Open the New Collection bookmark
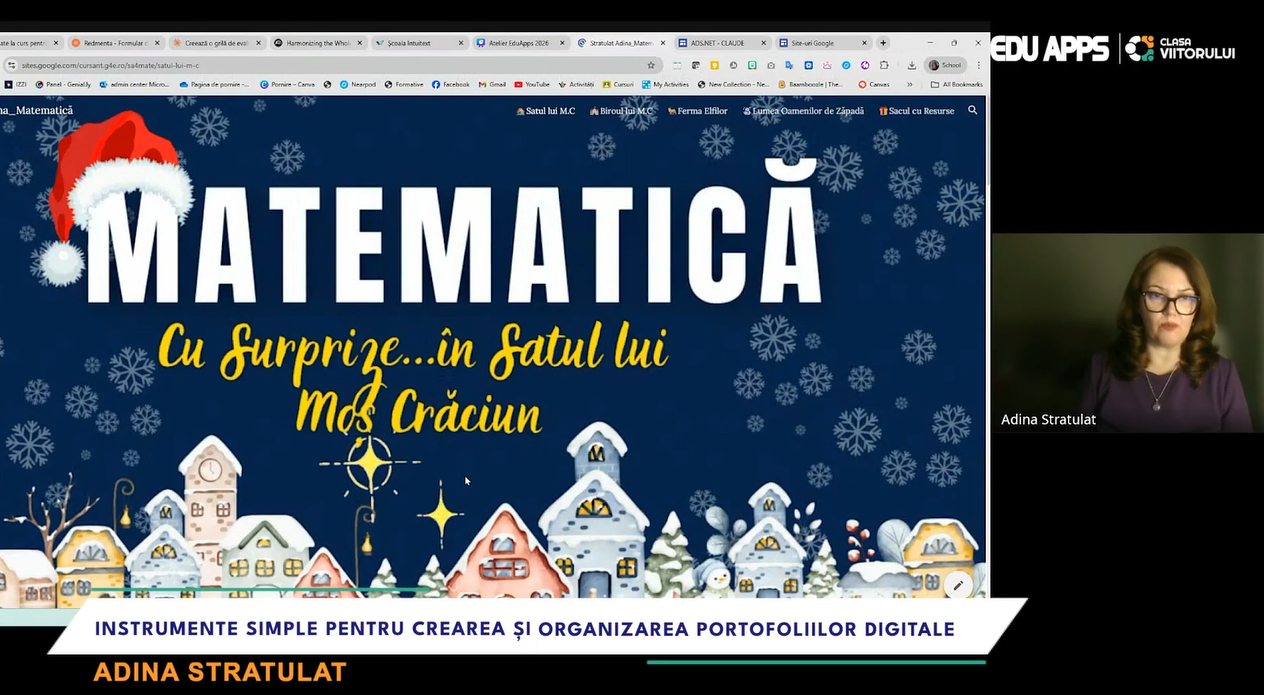Image resolution: width=1264 pixels, height=695 pixels. pyautogui.click(x=734, y=84)
